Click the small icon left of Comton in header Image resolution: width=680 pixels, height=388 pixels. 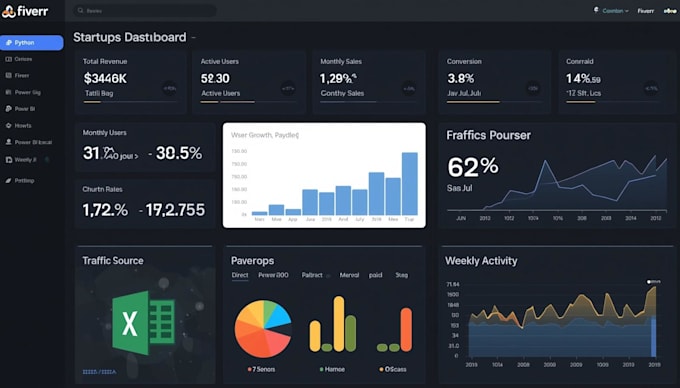pyautogui.click(x=596, y=10)
